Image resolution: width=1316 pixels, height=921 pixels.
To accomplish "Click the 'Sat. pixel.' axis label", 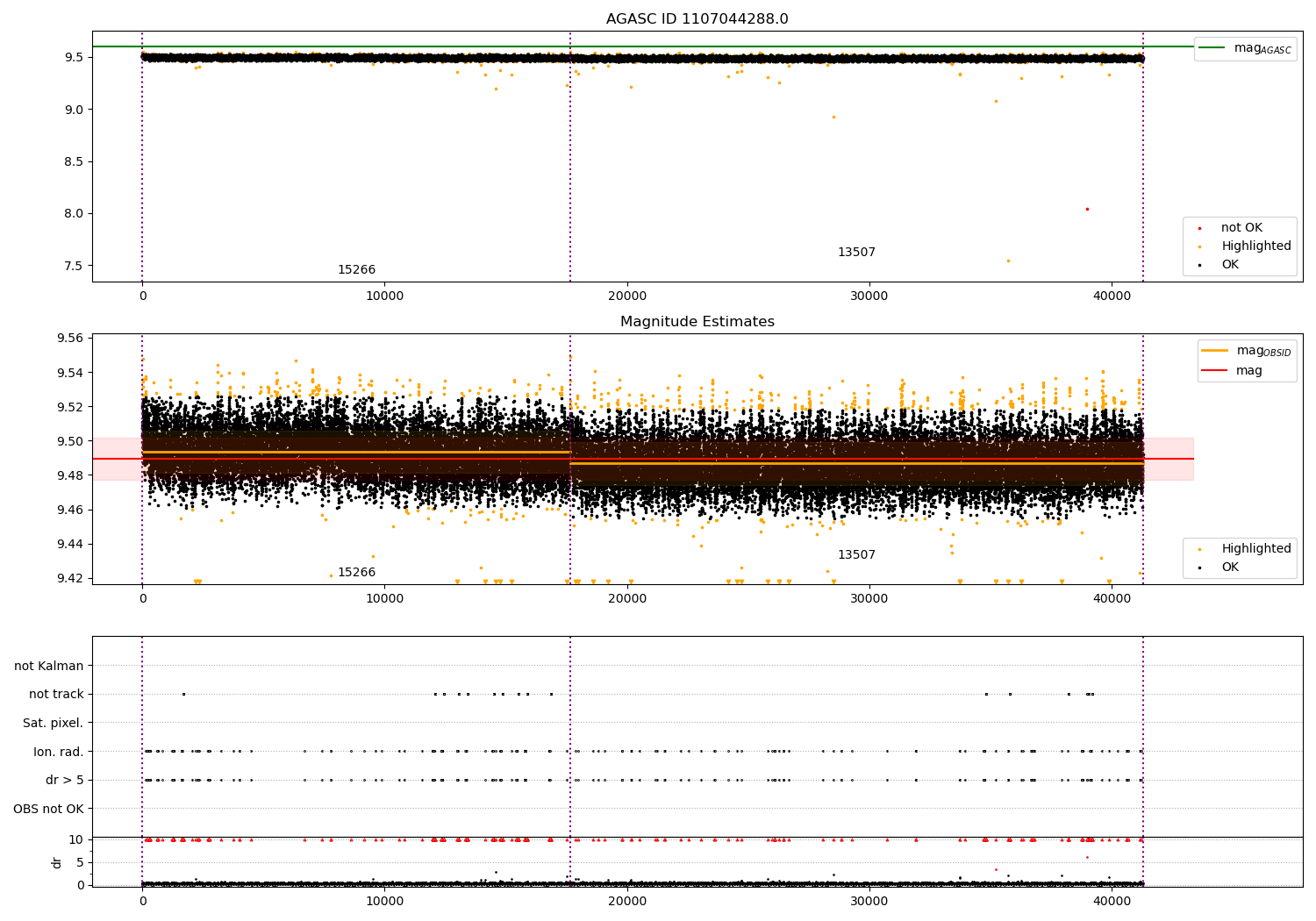I will pos(54,723).
